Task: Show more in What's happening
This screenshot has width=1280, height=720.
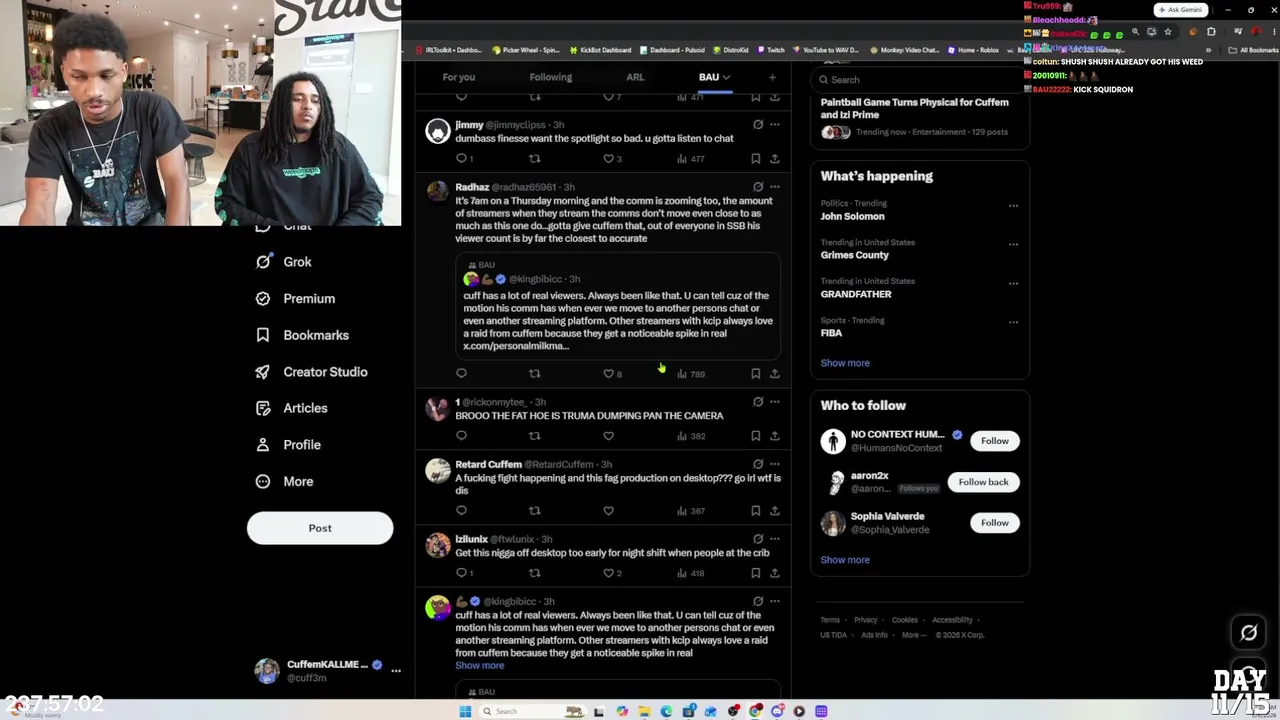Action: pos(845,363)
